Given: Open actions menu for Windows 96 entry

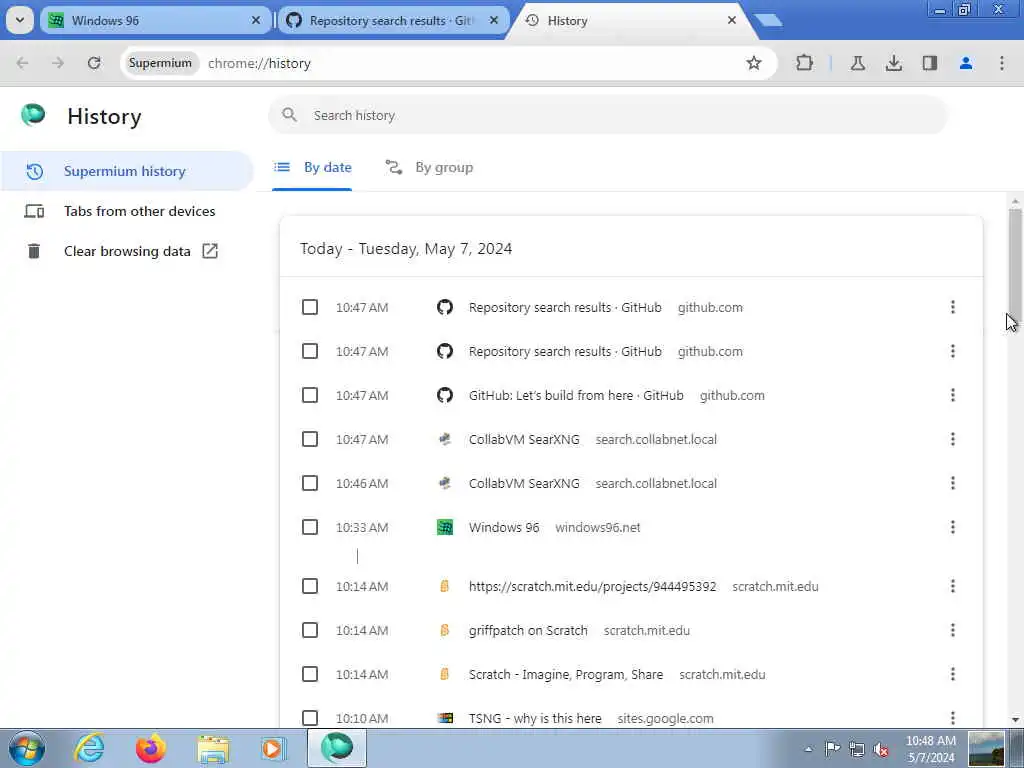Looking at the screenshot, I should [953, 527].
